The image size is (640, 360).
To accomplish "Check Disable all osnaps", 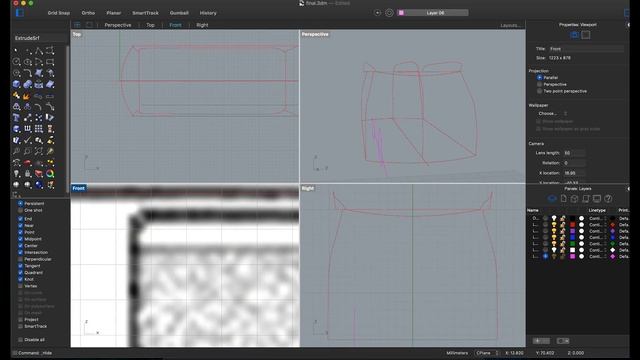I will (20, 340).
